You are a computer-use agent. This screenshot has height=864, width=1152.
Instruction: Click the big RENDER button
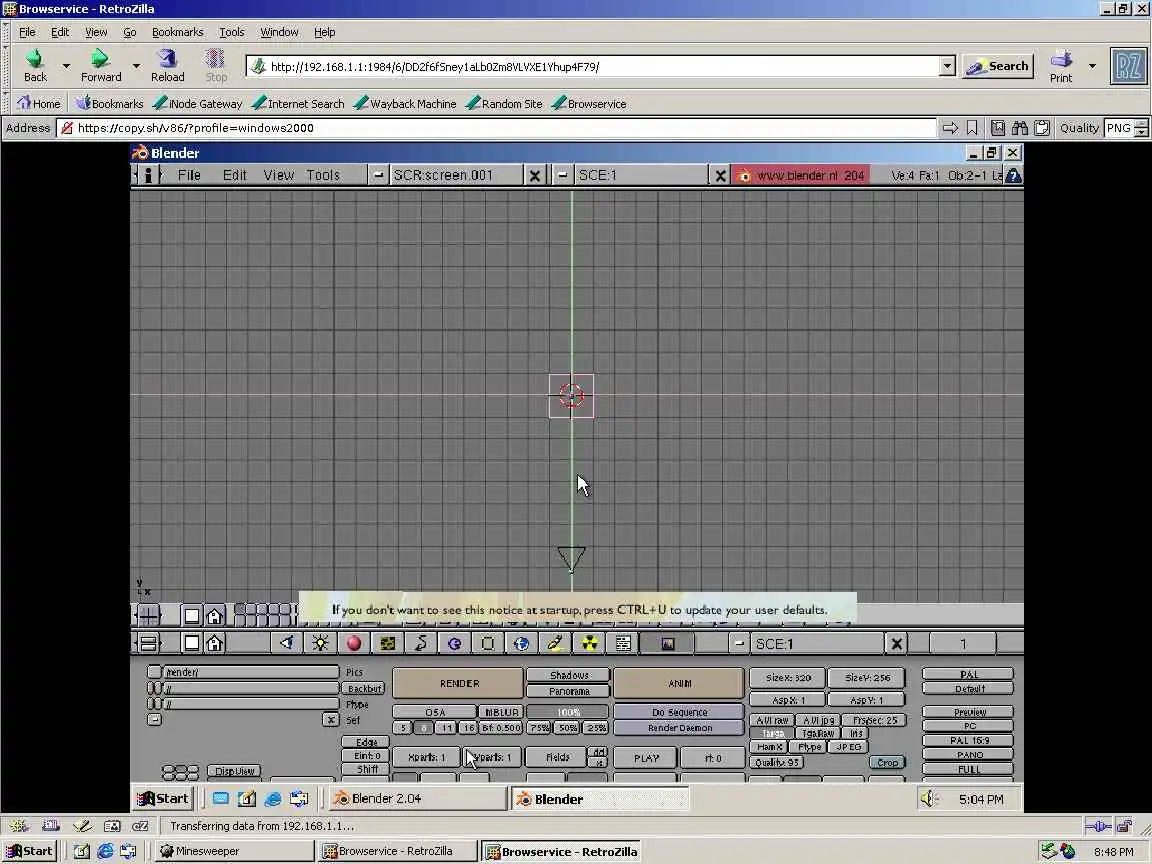tap(458, 683)
